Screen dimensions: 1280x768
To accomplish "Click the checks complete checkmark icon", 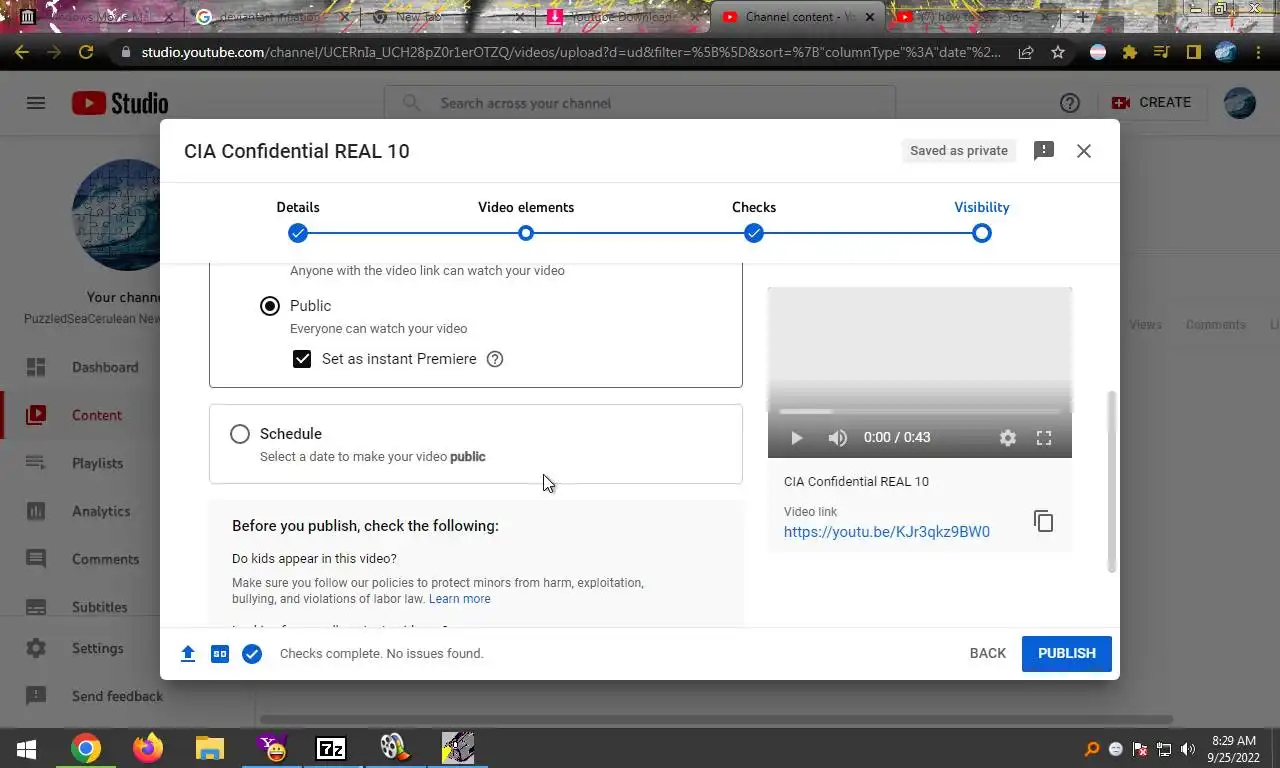I will pyautogui.click(x=252, y=654).
